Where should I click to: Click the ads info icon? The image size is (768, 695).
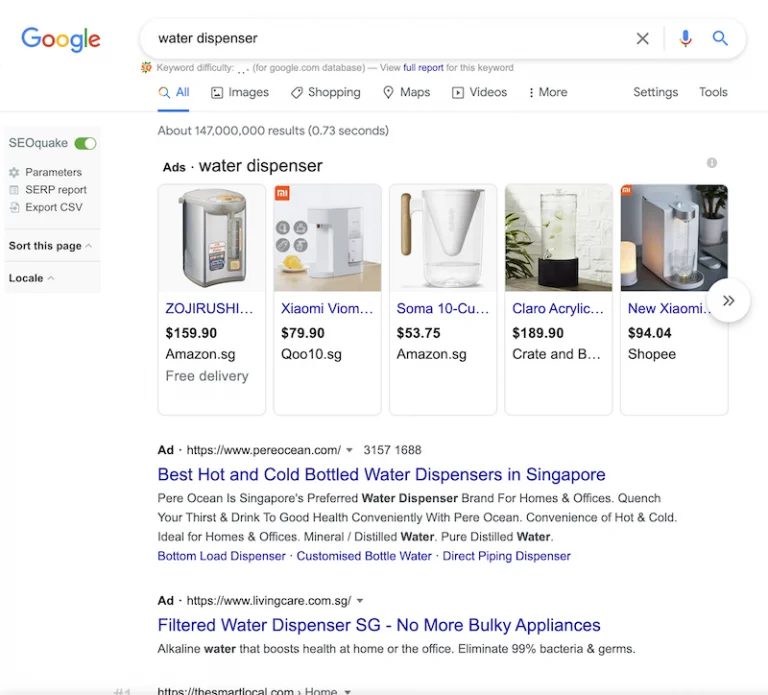[x=712, y=163]
